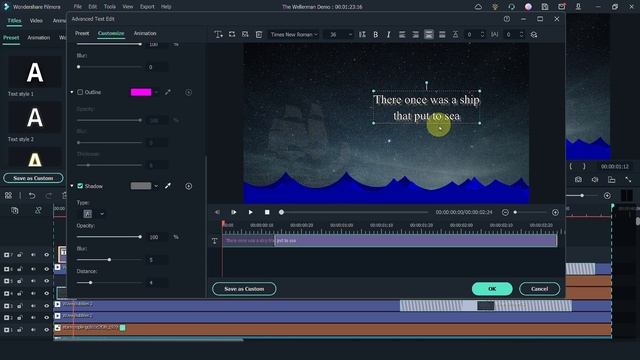Play the text preview
This screenshot has height=360, width=640.
250,212
